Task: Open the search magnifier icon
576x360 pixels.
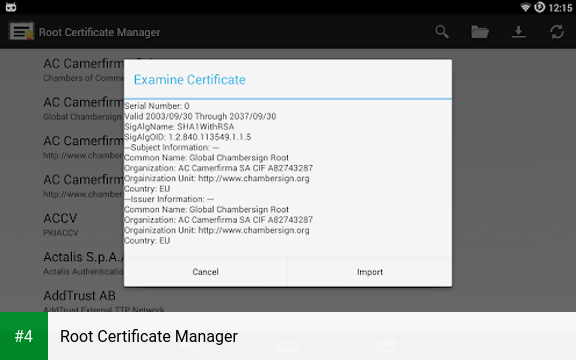Action: (442, 32)
